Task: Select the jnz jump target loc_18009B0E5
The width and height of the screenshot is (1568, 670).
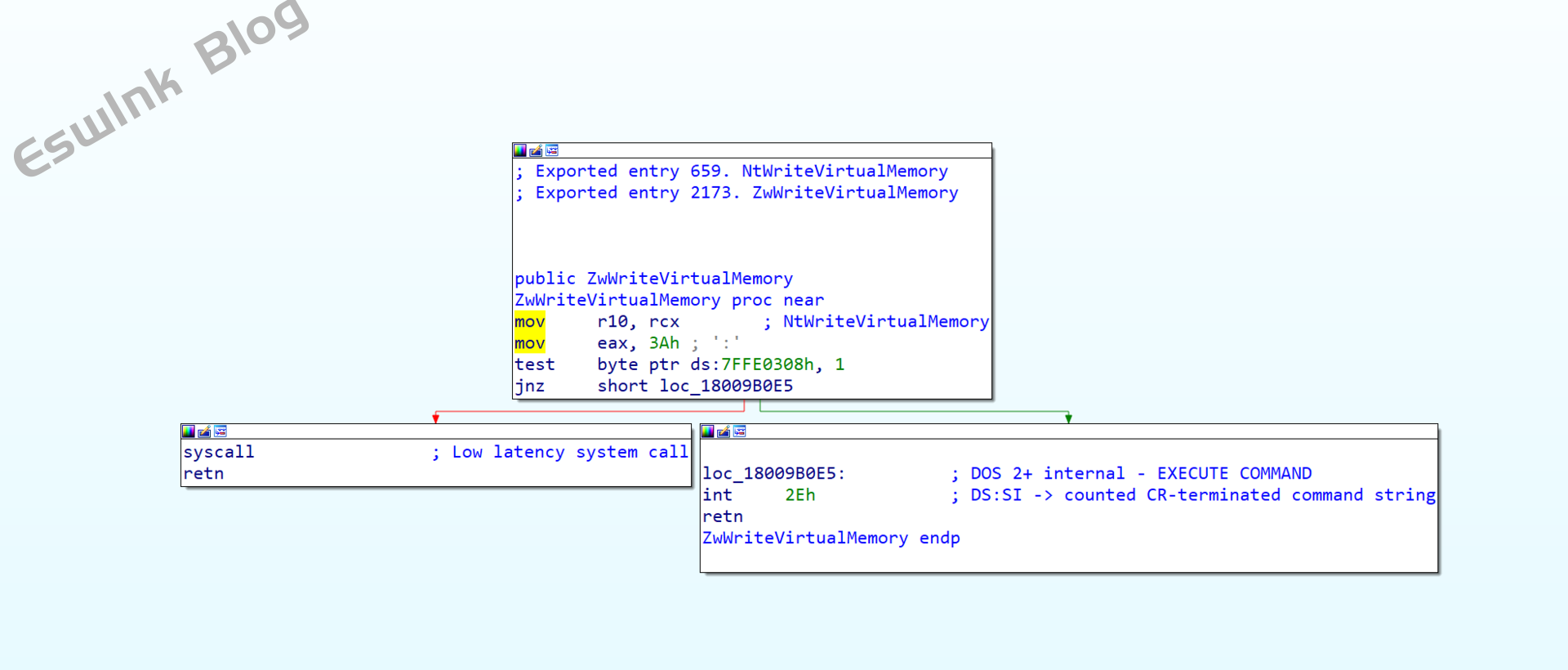Action: (725, 386)
